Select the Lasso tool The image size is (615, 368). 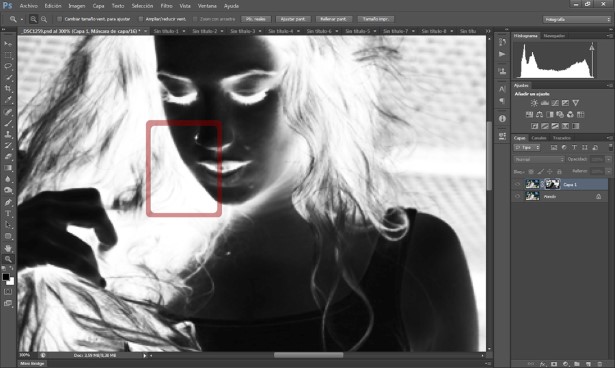click(8, 66)
